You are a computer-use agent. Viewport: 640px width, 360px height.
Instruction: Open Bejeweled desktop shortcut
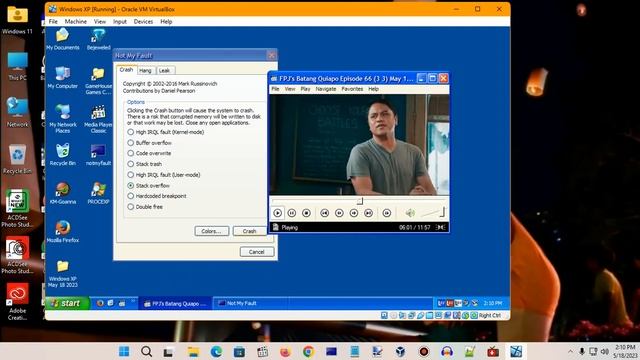coord(98,40)
